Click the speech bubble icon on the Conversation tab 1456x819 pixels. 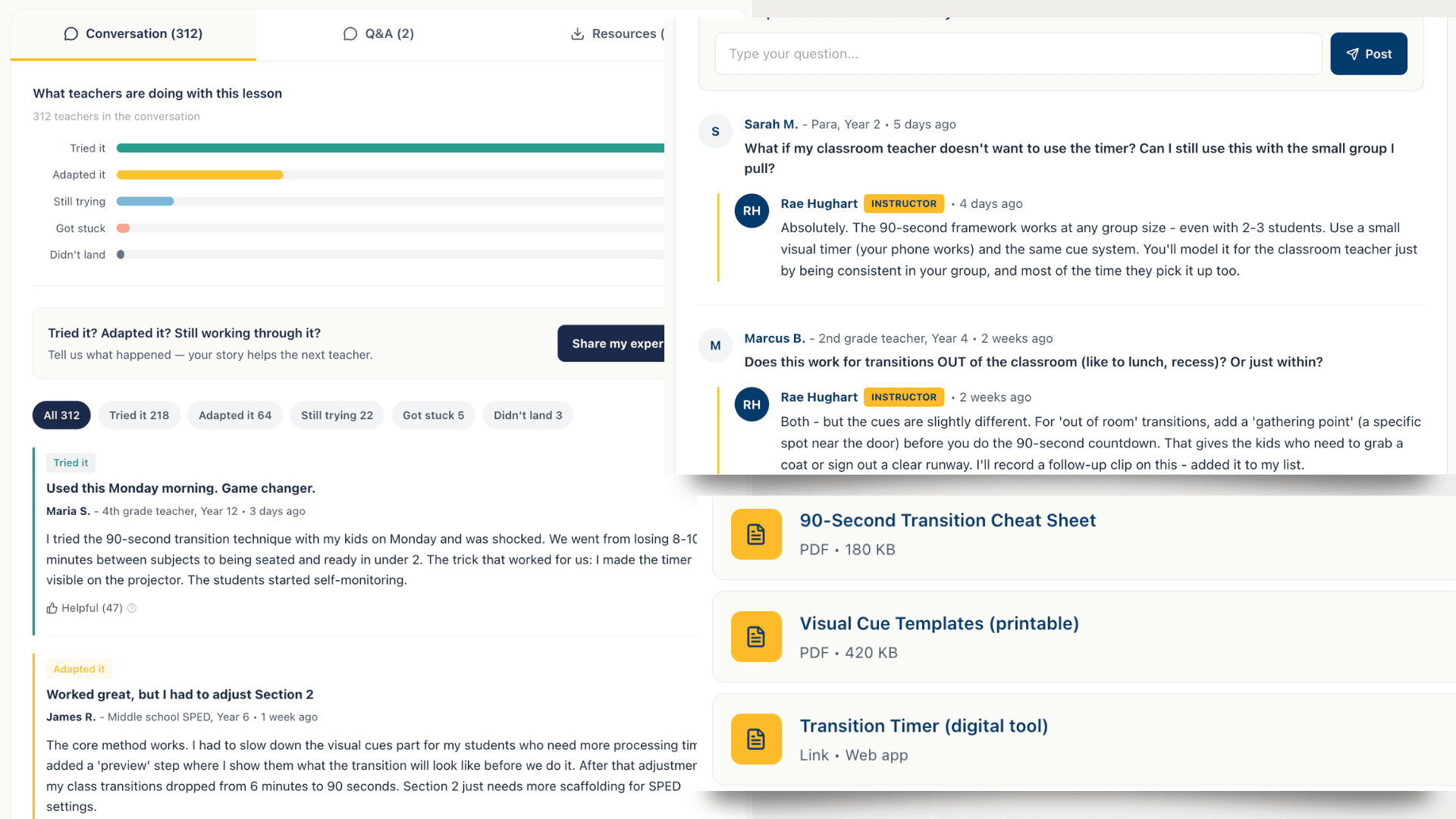(x=71, y=34)
